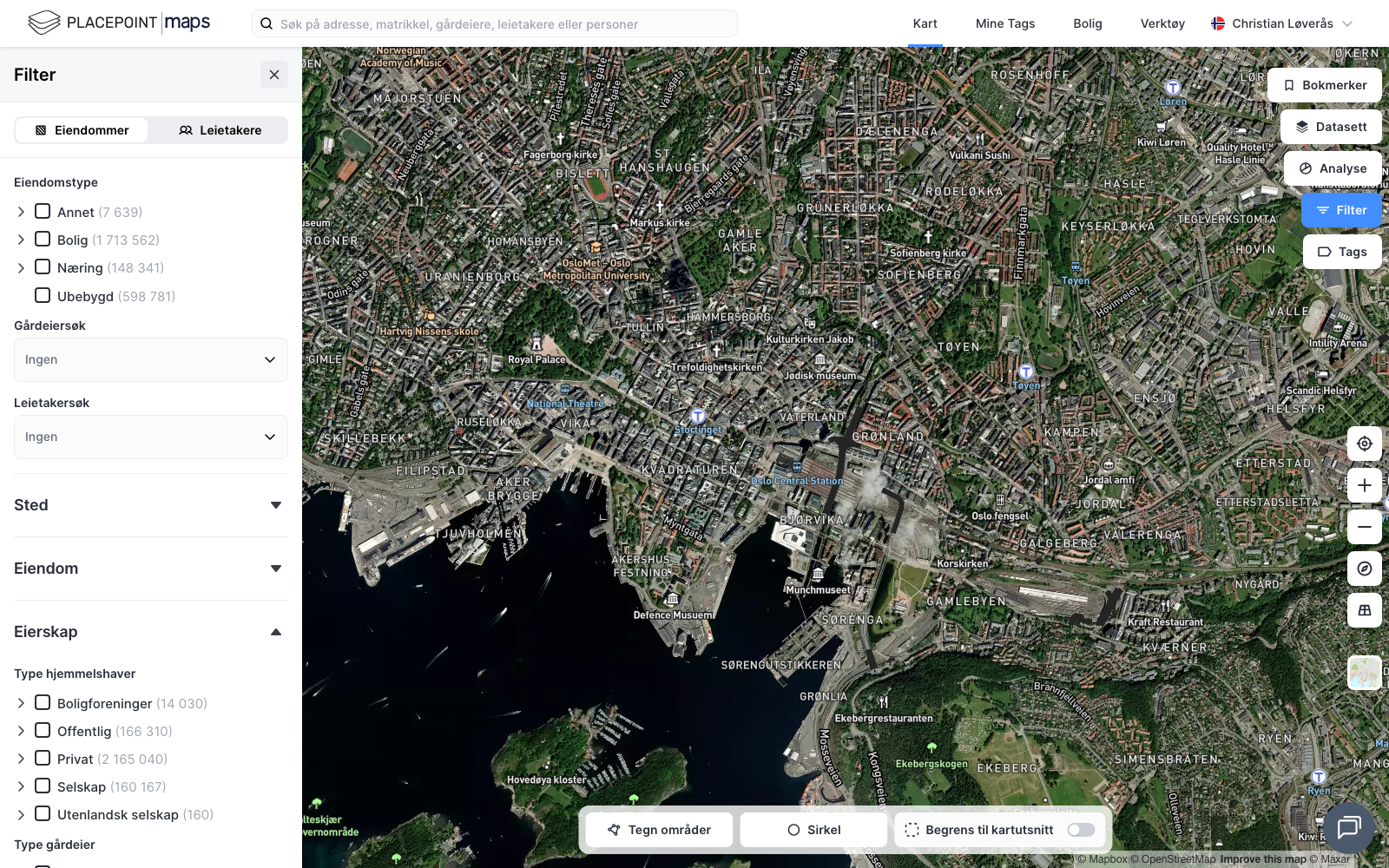Check the Annet property type checkbox

[43, 211]
